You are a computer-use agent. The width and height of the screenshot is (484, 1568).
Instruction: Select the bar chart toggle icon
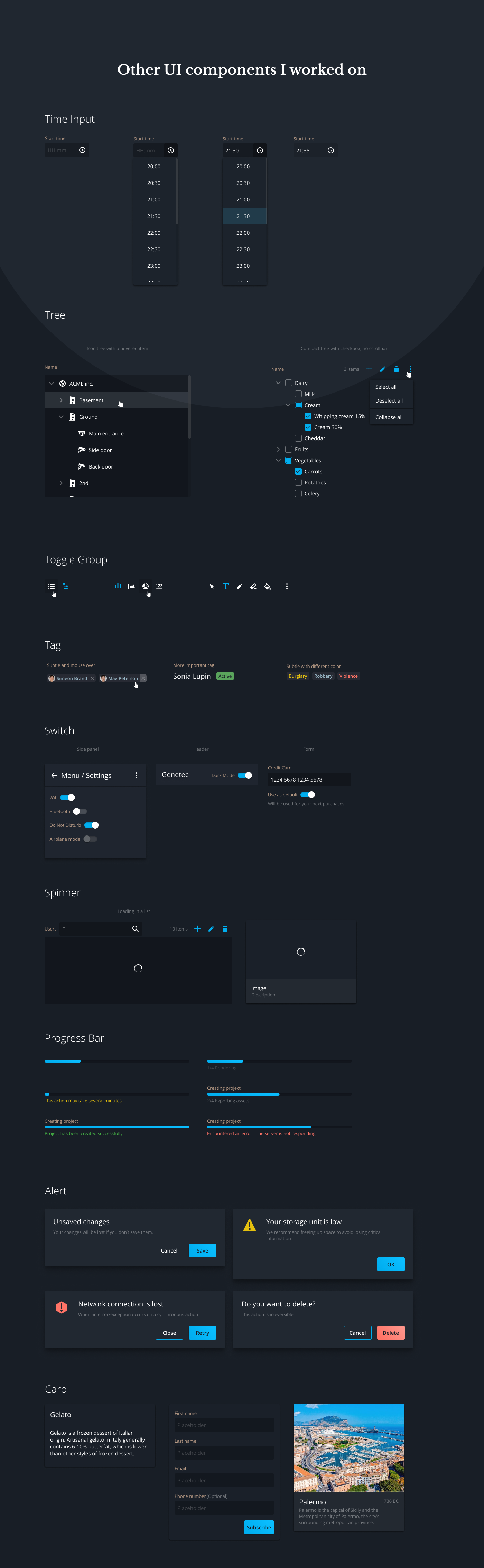pyautogui.click(x=118, y=586)
